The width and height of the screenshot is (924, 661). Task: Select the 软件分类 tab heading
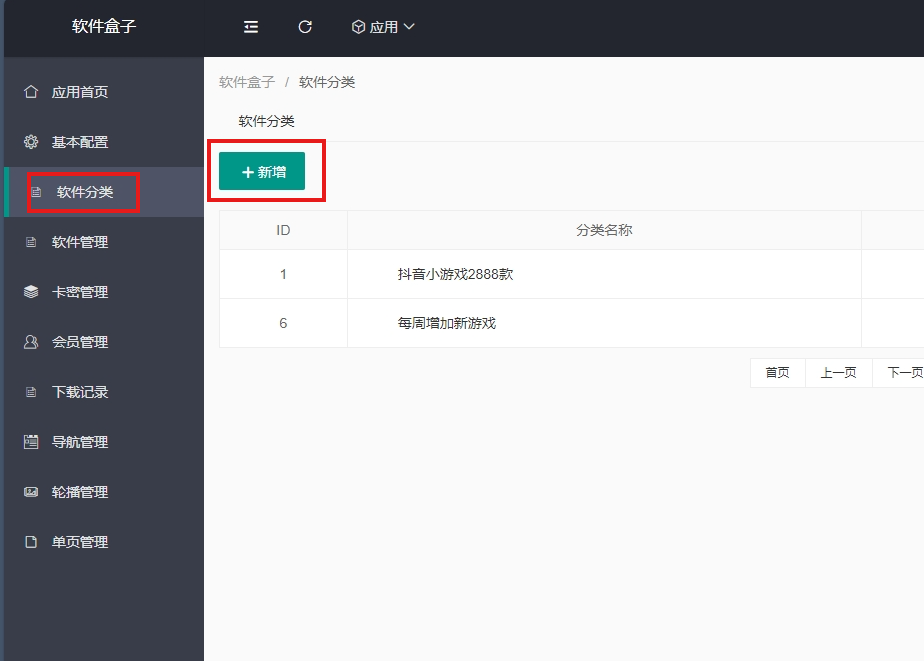click(x=264, y=120)
